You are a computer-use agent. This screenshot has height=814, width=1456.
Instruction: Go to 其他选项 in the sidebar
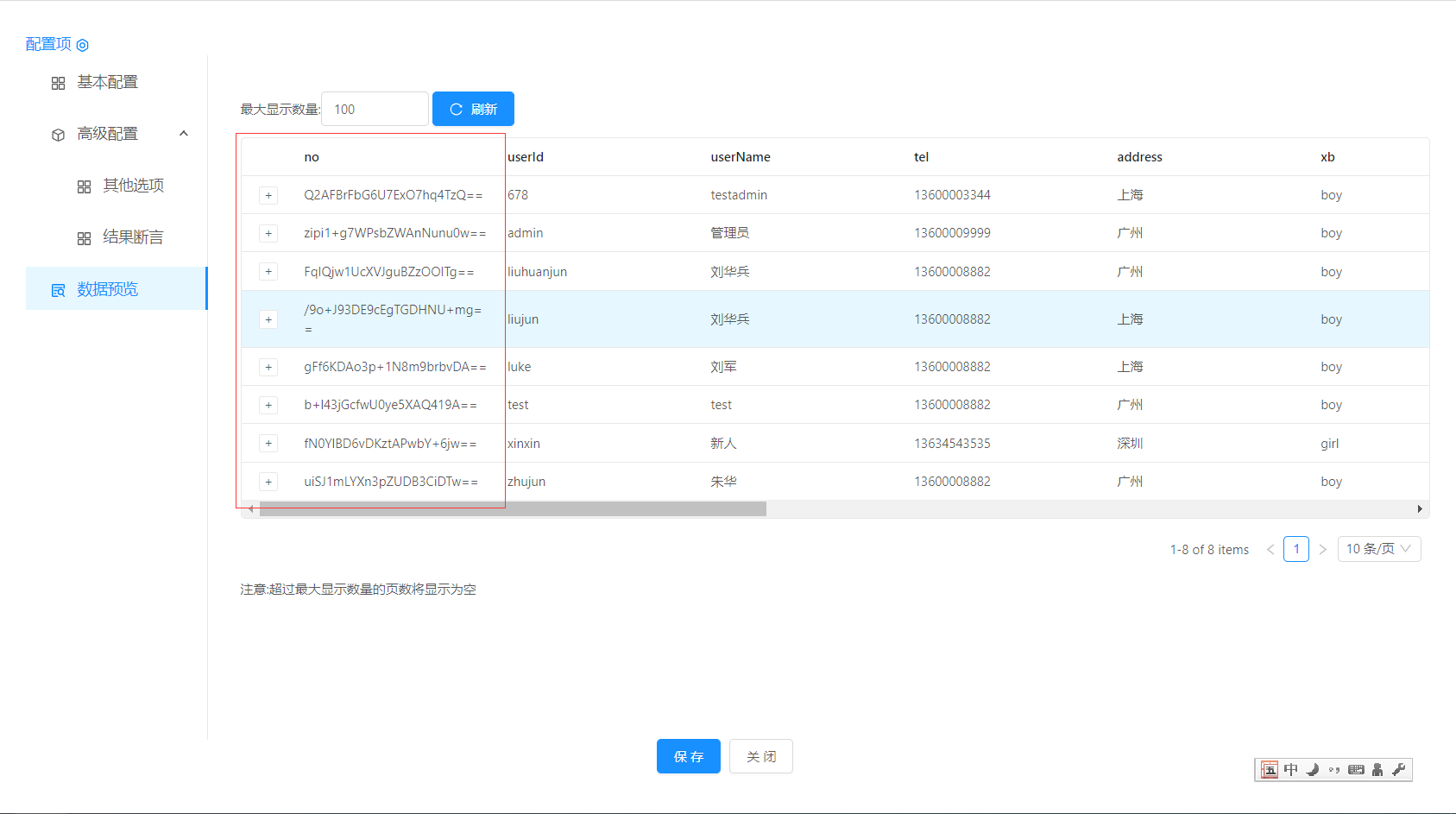[133, 186]
